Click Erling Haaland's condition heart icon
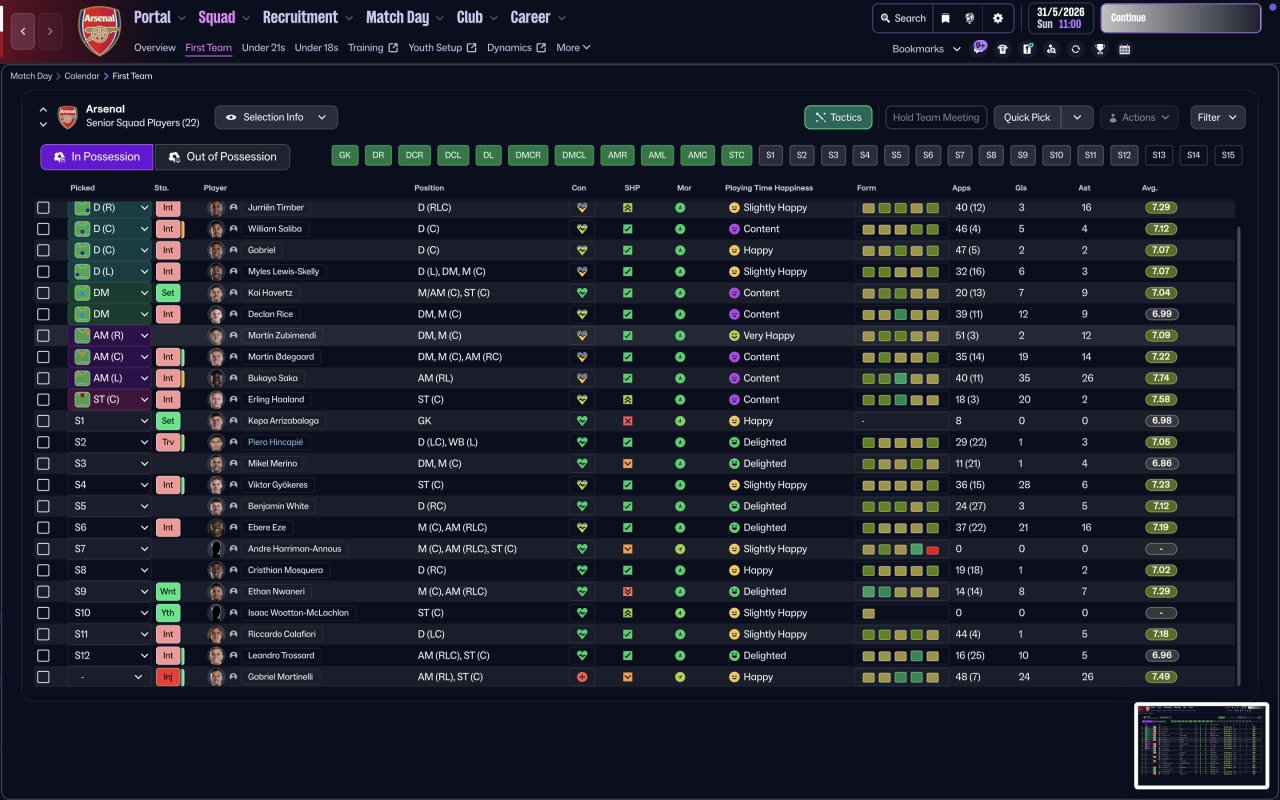Image resolution: width=1280 pixels, height=800 pixels. click(582, 400)
